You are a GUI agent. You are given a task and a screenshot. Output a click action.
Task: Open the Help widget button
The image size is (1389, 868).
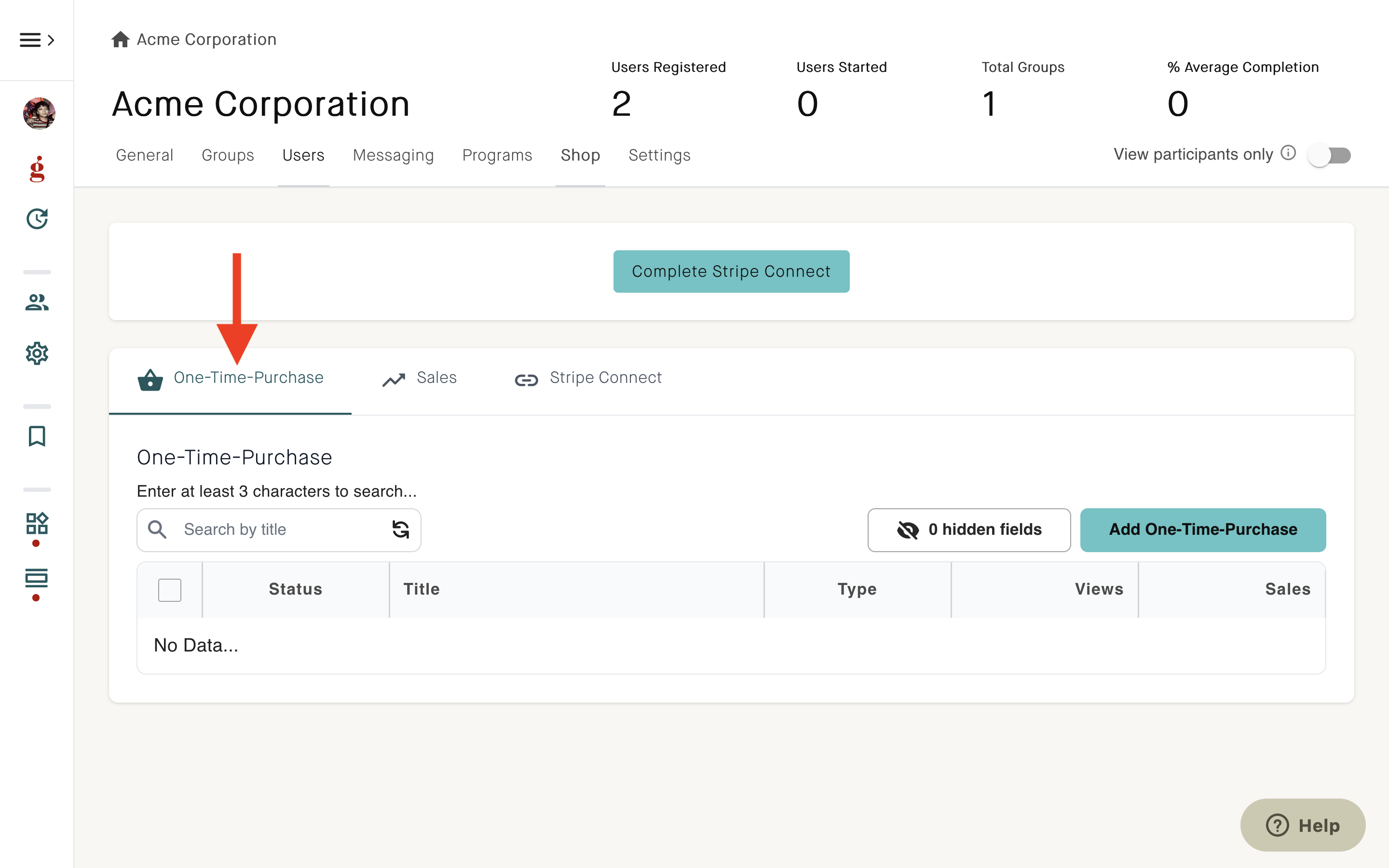click(1303, 825)
